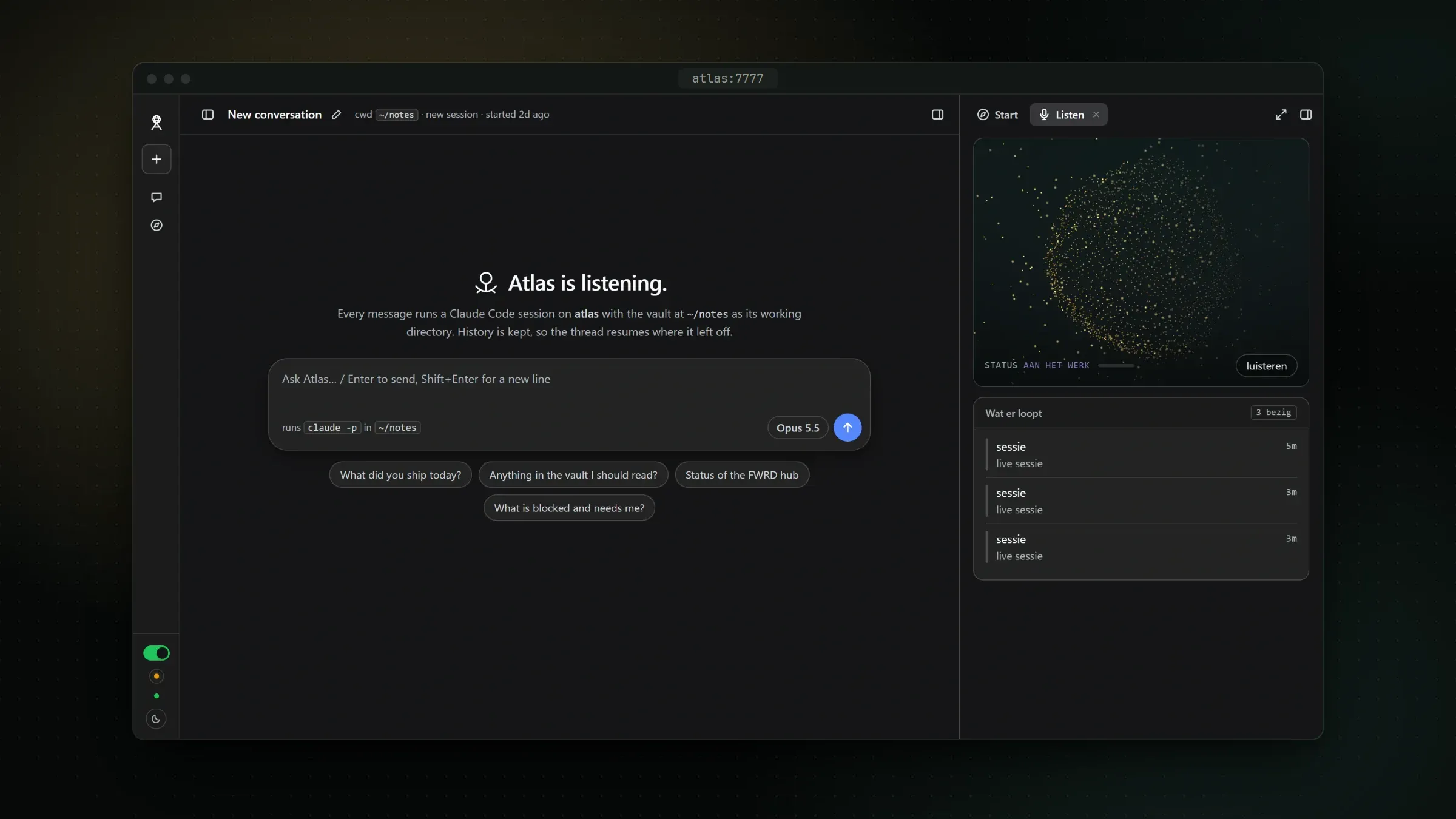Screen dimensions: 1456x819
Task: Start a new conversation with plus button
Action: coord(157,159)
